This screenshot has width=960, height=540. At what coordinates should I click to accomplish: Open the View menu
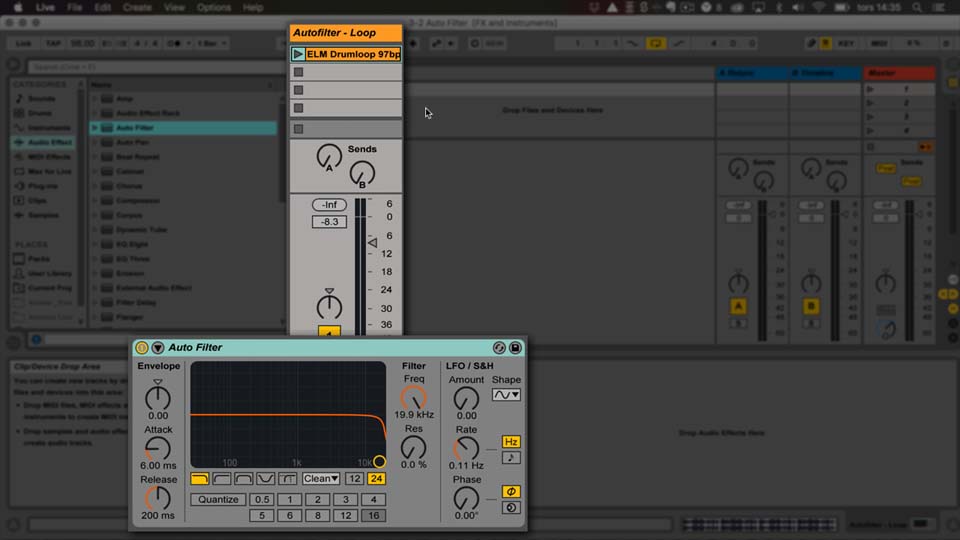point(174,7)
